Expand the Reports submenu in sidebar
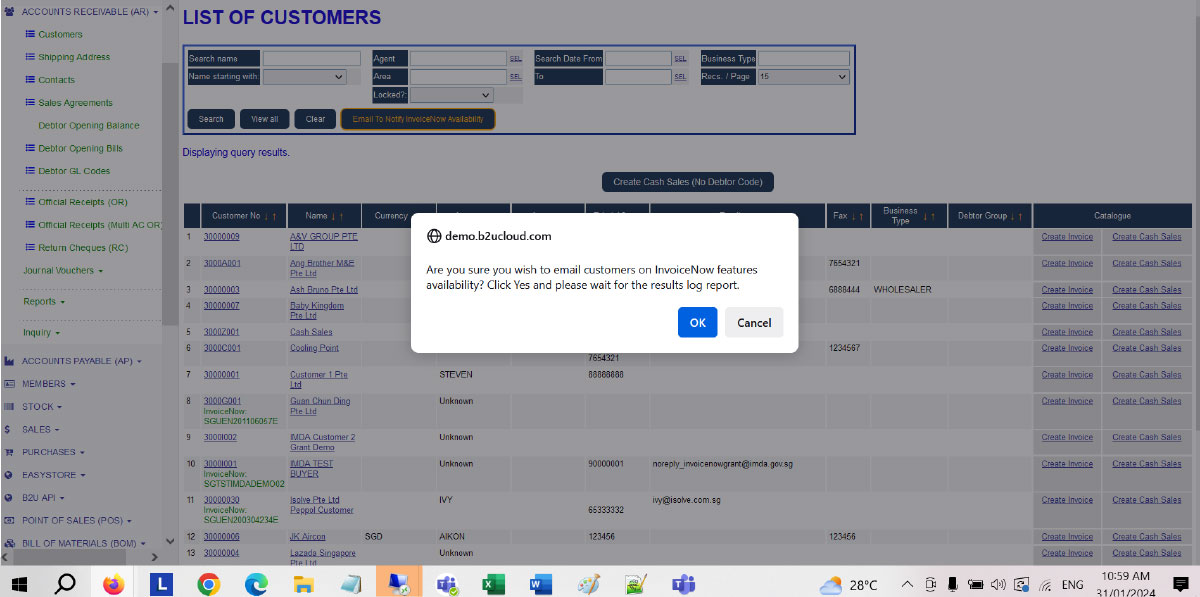The image size is (1200, 597). coord(44,301)
